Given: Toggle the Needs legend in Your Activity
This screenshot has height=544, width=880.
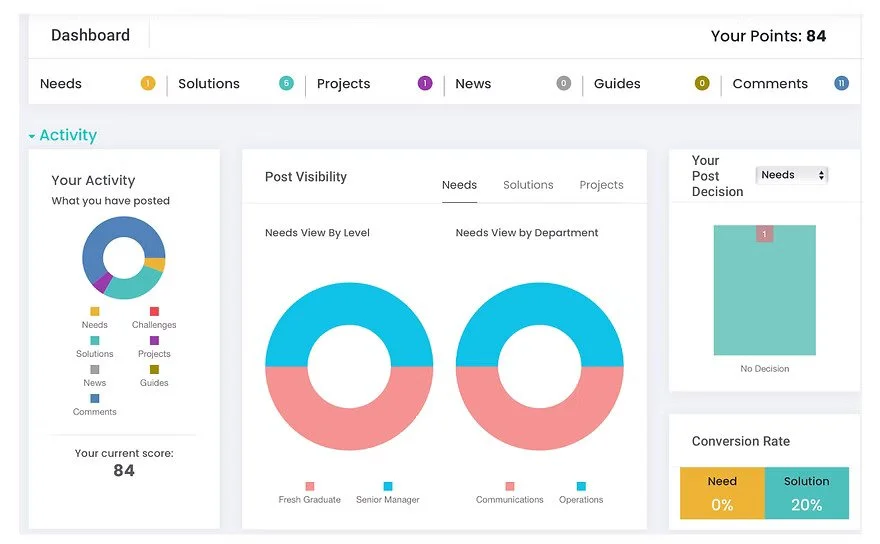Looking at the screenshot, I should pos(94,318).
